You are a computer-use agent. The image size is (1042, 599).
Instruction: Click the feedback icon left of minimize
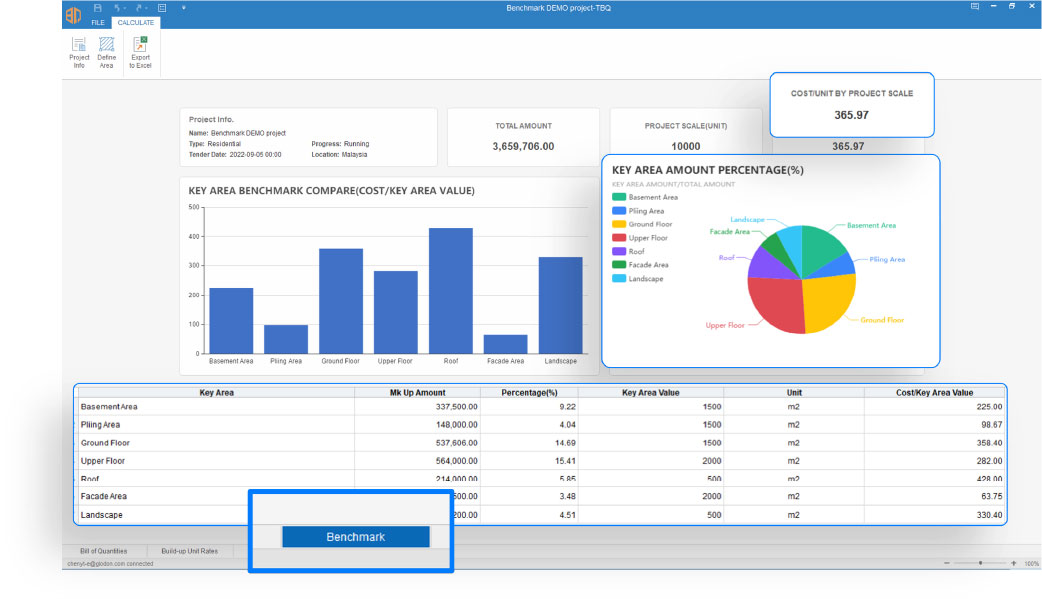(x=975, y=7)
